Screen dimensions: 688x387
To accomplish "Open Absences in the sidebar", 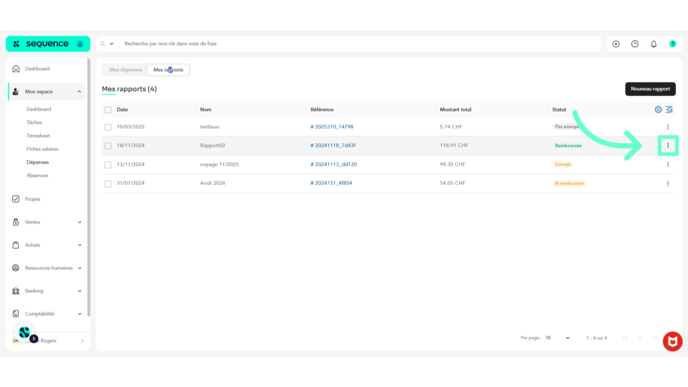I will [x=37, y=176].
